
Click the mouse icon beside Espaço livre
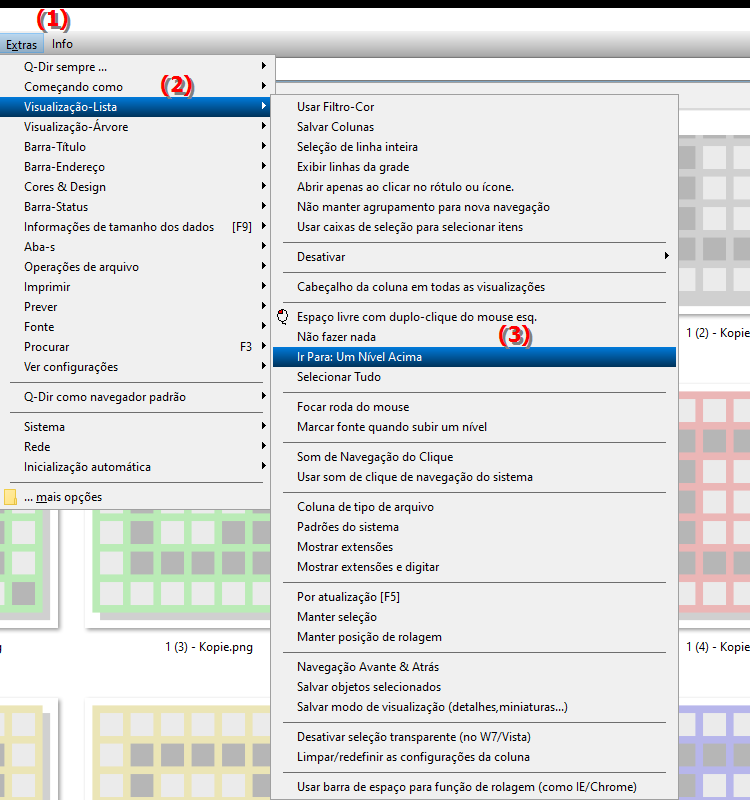point(282,317)
